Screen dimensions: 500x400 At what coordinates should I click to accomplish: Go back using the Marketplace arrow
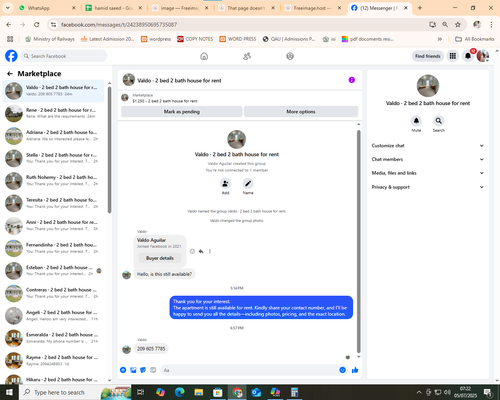[10, 74]
